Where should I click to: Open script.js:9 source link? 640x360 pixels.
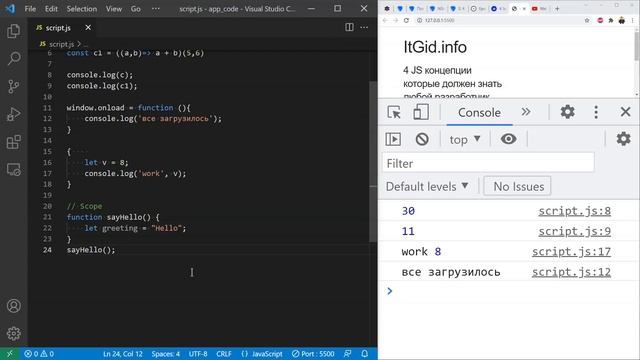(574, 231)
